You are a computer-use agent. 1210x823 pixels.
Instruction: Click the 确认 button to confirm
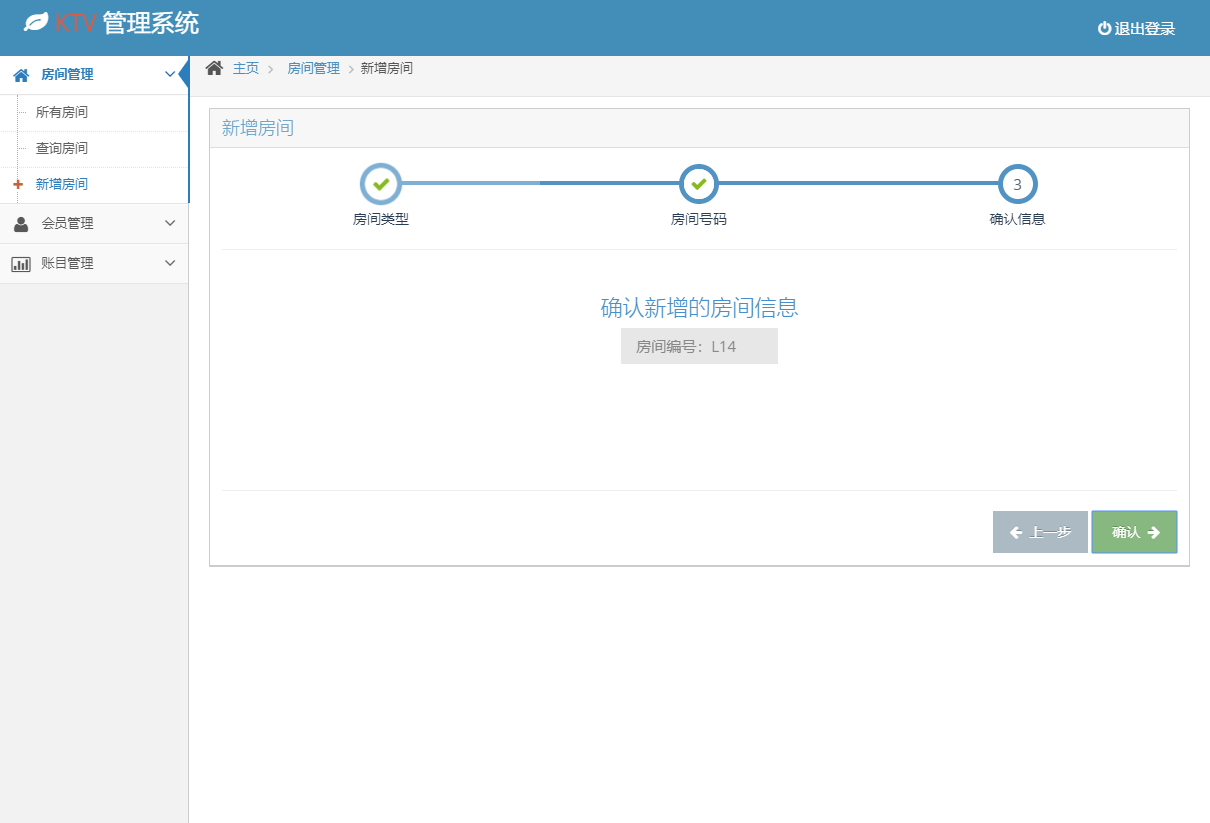coord(1134,531)
